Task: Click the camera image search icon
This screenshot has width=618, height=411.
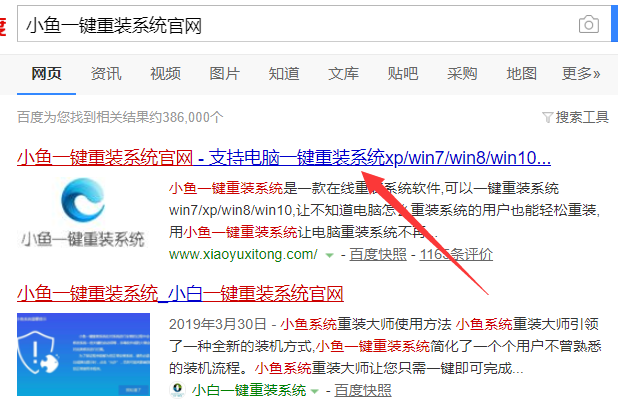Action: [x=589, y=25]
